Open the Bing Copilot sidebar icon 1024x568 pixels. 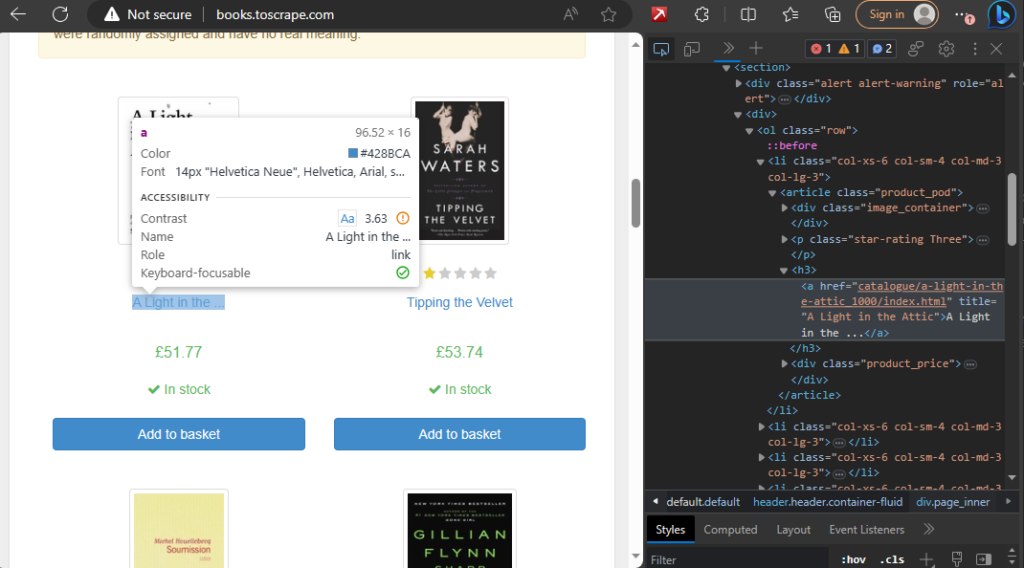[x=1000, y=14]
